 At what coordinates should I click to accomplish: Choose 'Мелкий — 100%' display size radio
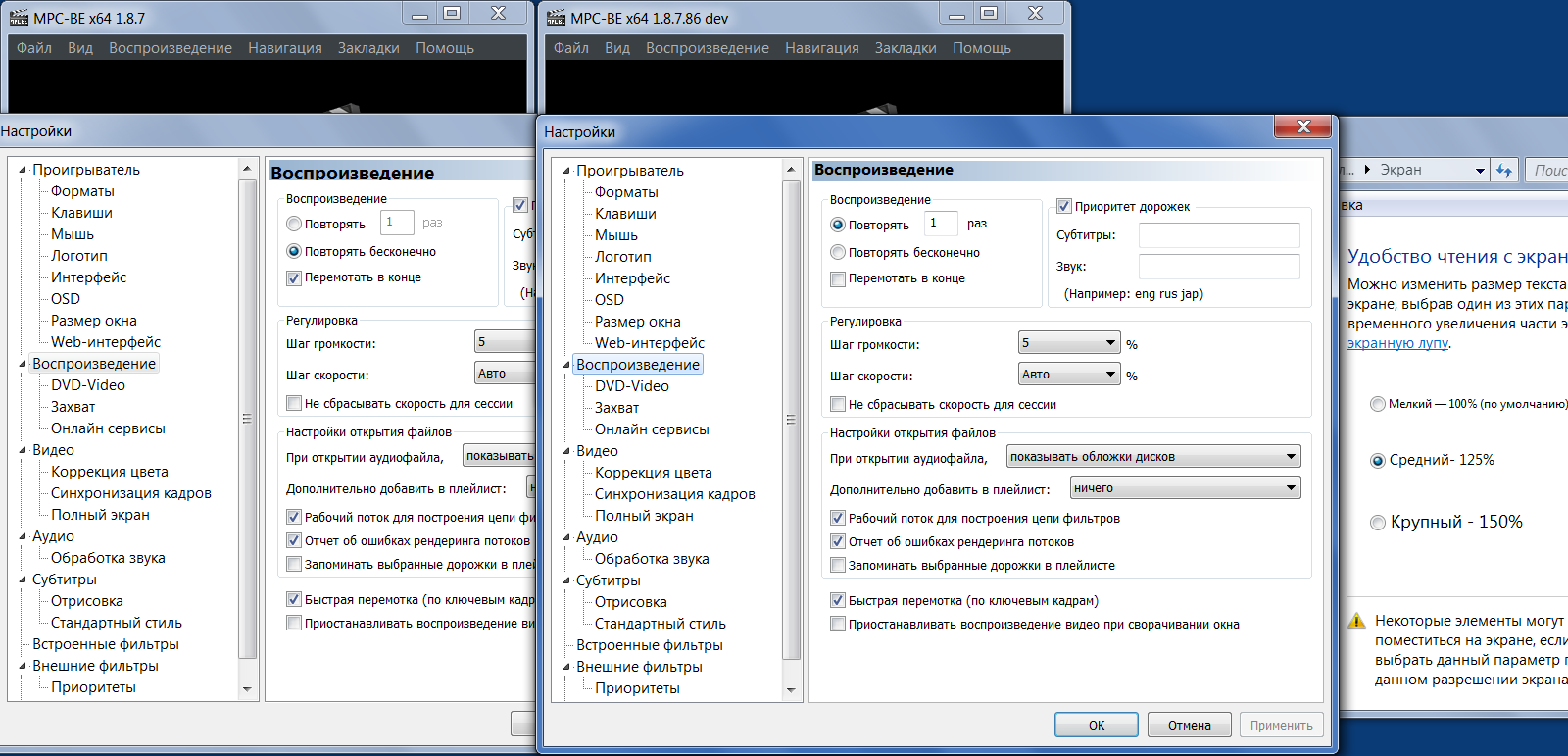(x=1378, y=404)
